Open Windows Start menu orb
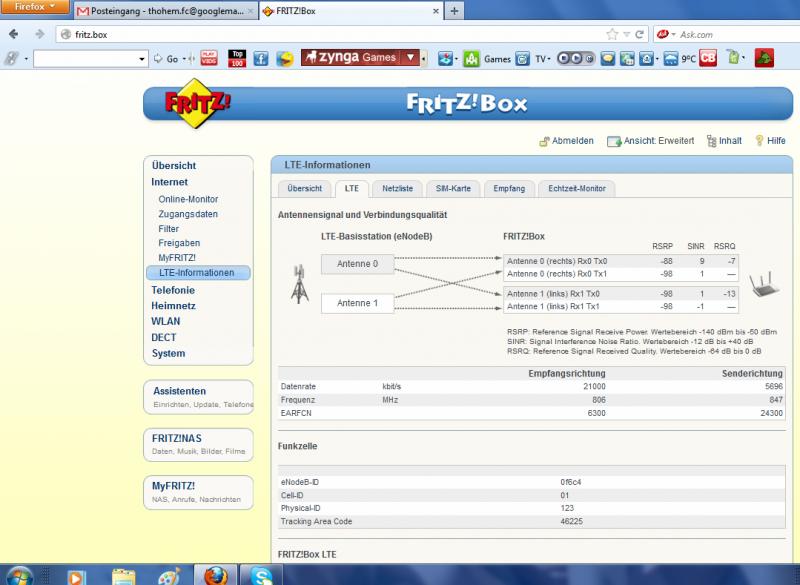 (20, 576)
